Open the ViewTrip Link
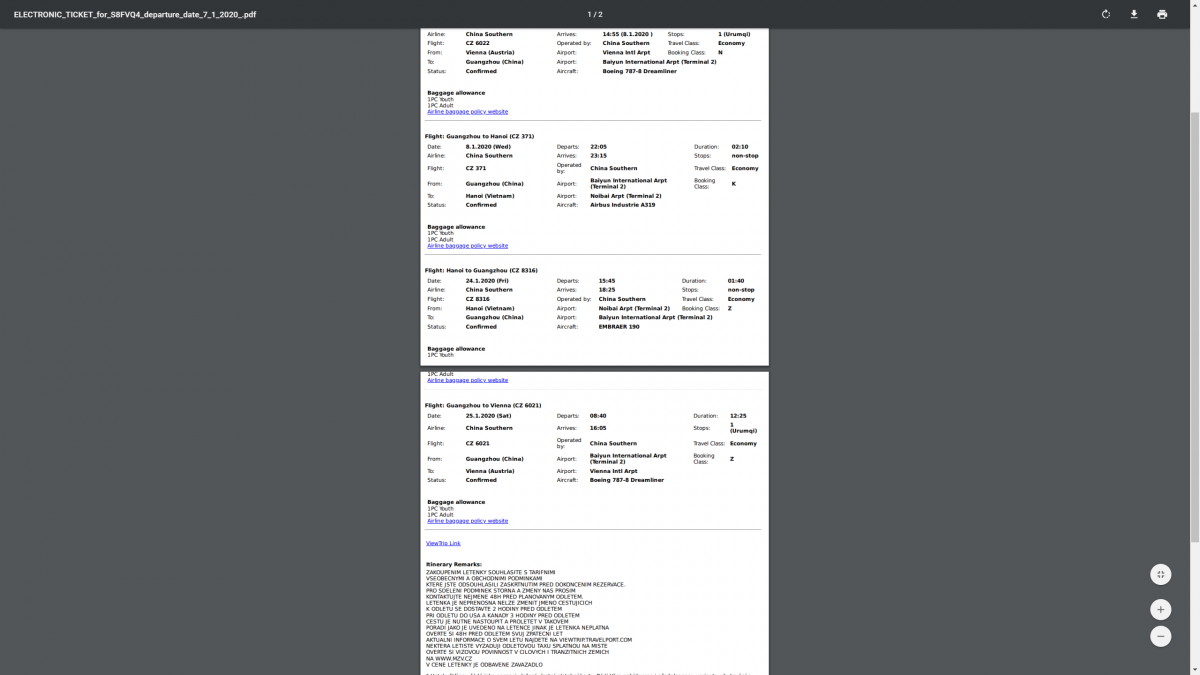This screenshot has width=1200, height=675. pyautogui.click(x=443, y=543)
